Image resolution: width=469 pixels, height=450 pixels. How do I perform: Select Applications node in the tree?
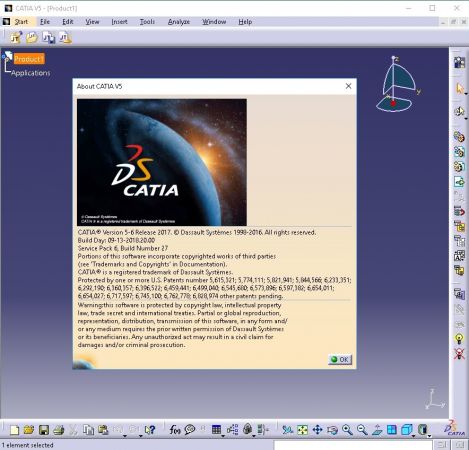click(30, 73)
